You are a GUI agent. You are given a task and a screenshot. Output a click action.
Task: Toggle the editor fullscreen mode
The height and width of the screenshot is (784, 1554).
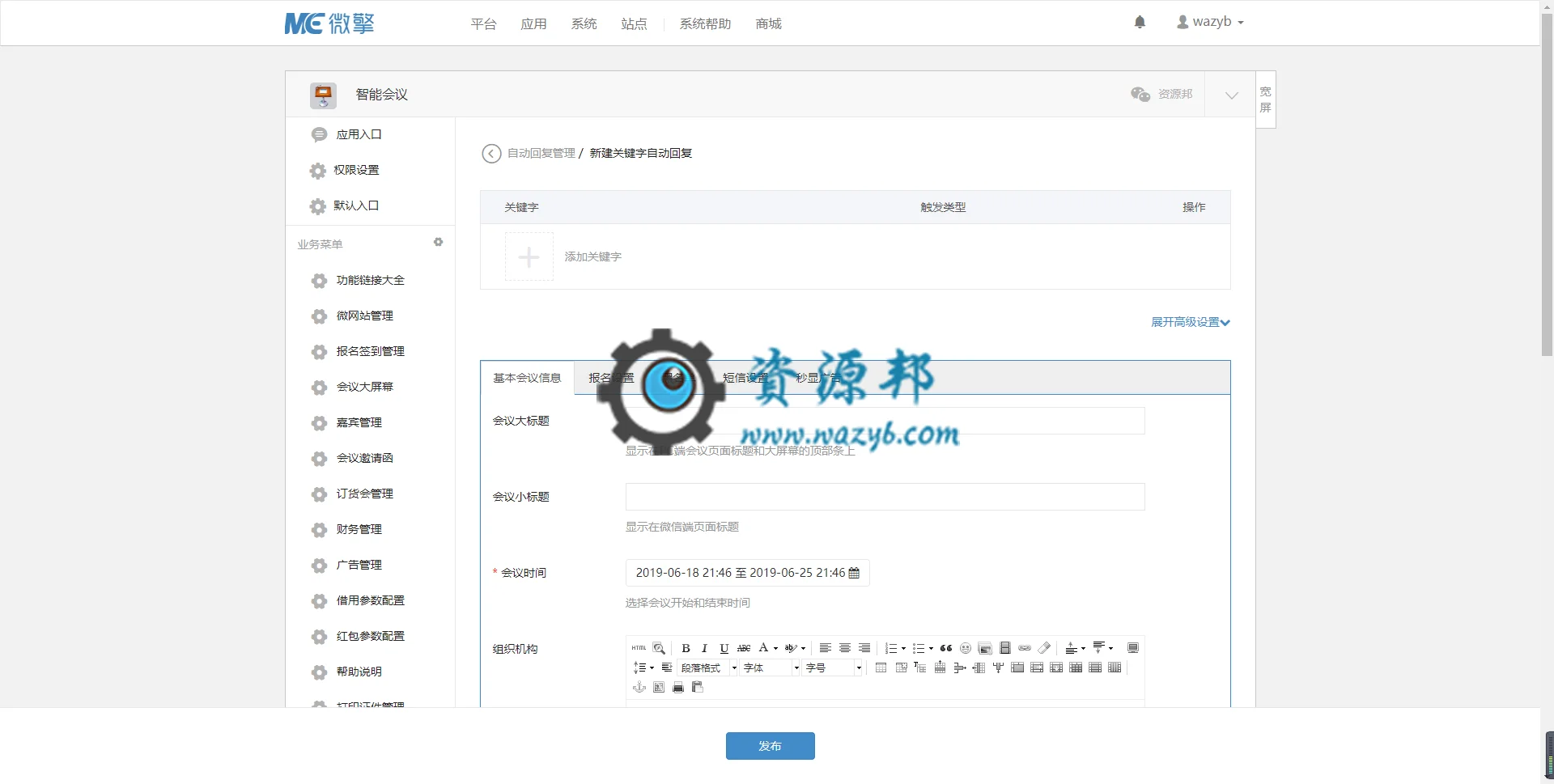1133,648
